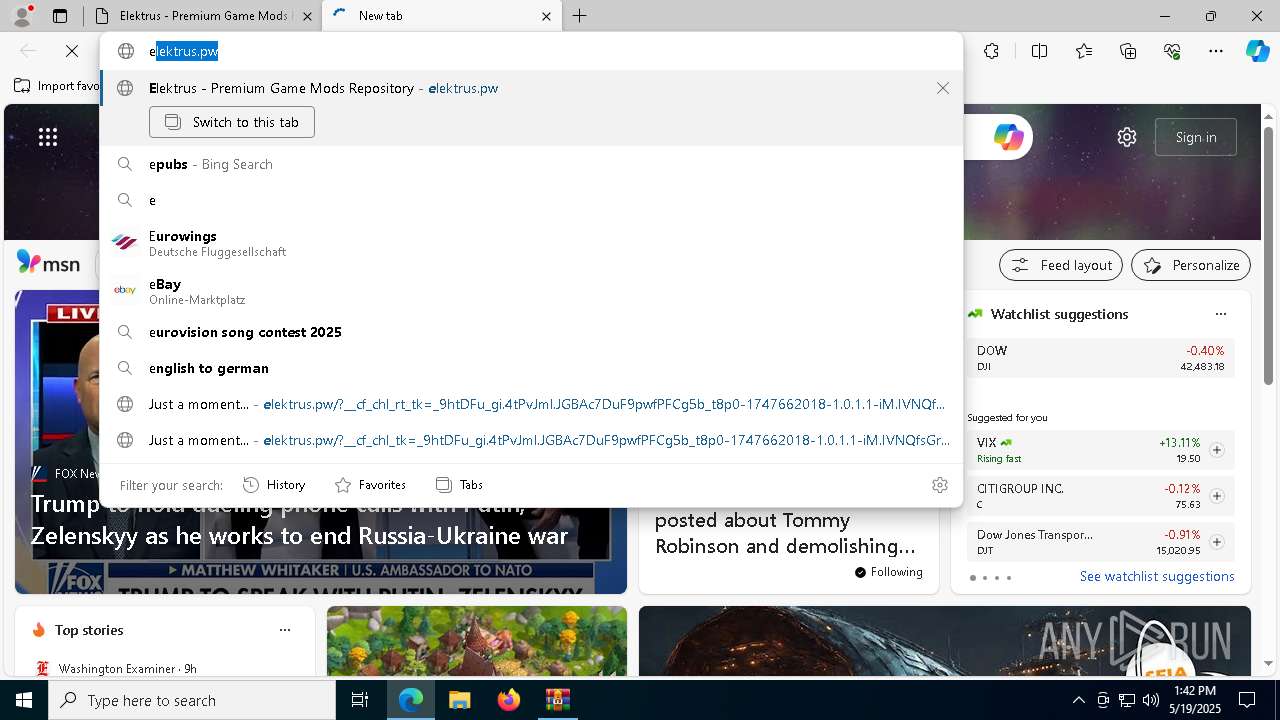Open File Explorer from taskbar
The width and height of the screenshot is (1280, 720).
click(459, 700)
